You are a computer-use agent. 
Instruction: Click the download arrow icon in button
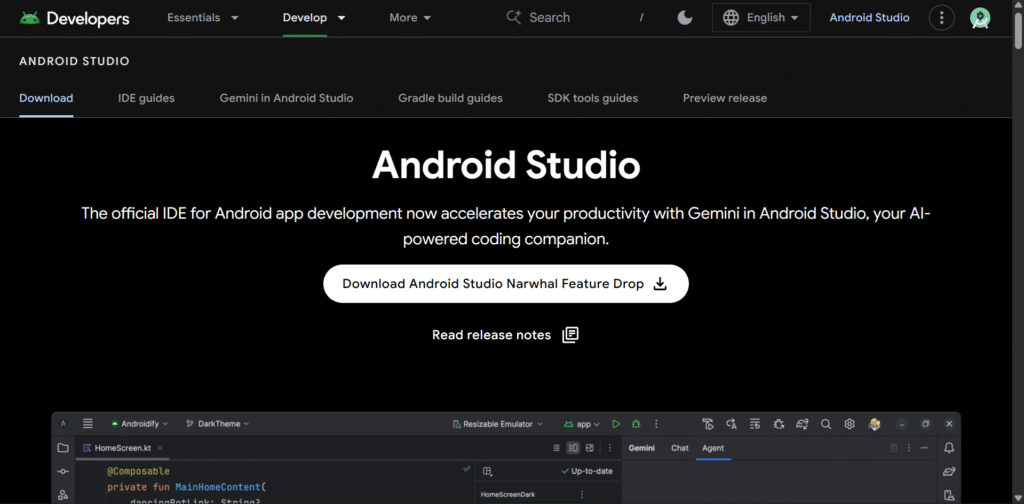tap(660, 284)
